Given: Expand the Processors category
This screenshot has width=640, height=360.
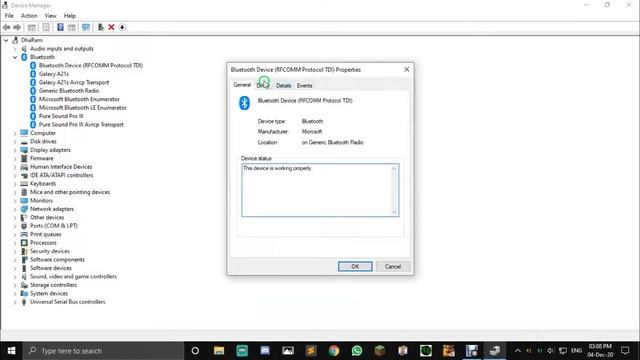Looking at the screenshot, I should tap(15, 243).
